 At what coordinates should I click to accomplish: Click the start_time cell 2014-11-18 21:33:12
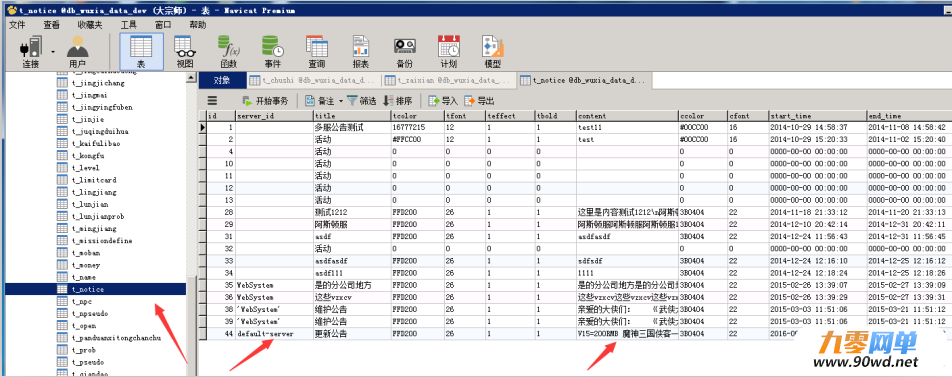tap(818, 212)
